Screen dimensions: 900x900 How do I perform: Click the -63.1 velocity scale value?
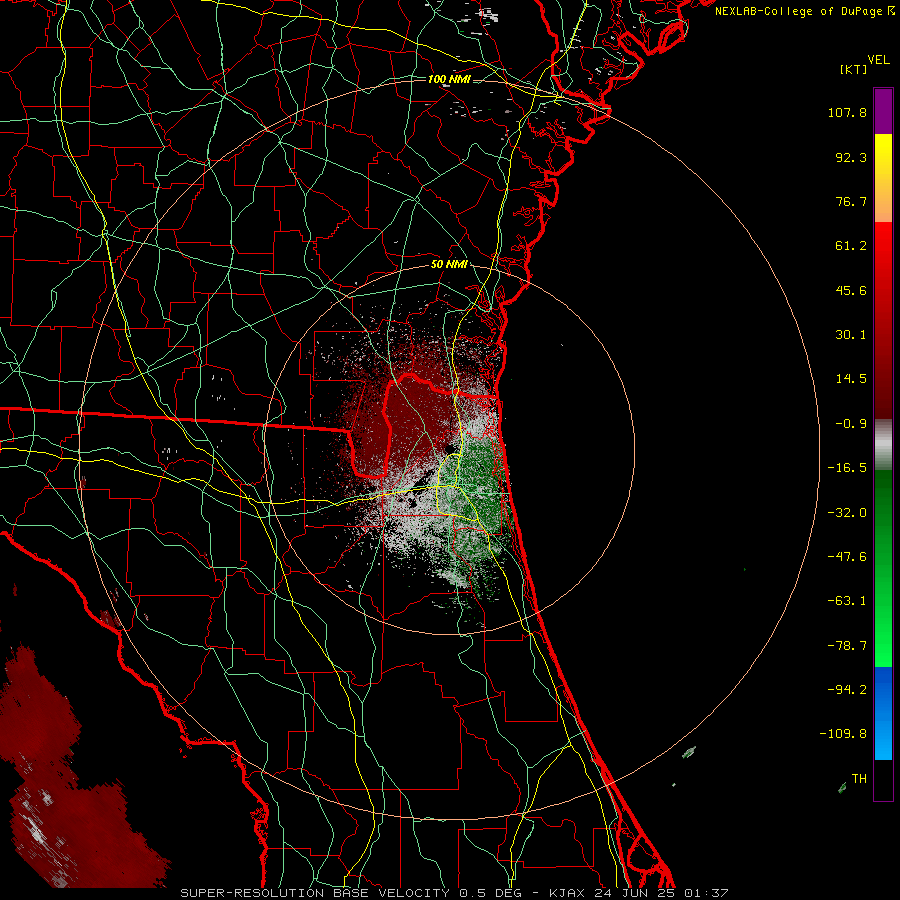coord(847,601)
